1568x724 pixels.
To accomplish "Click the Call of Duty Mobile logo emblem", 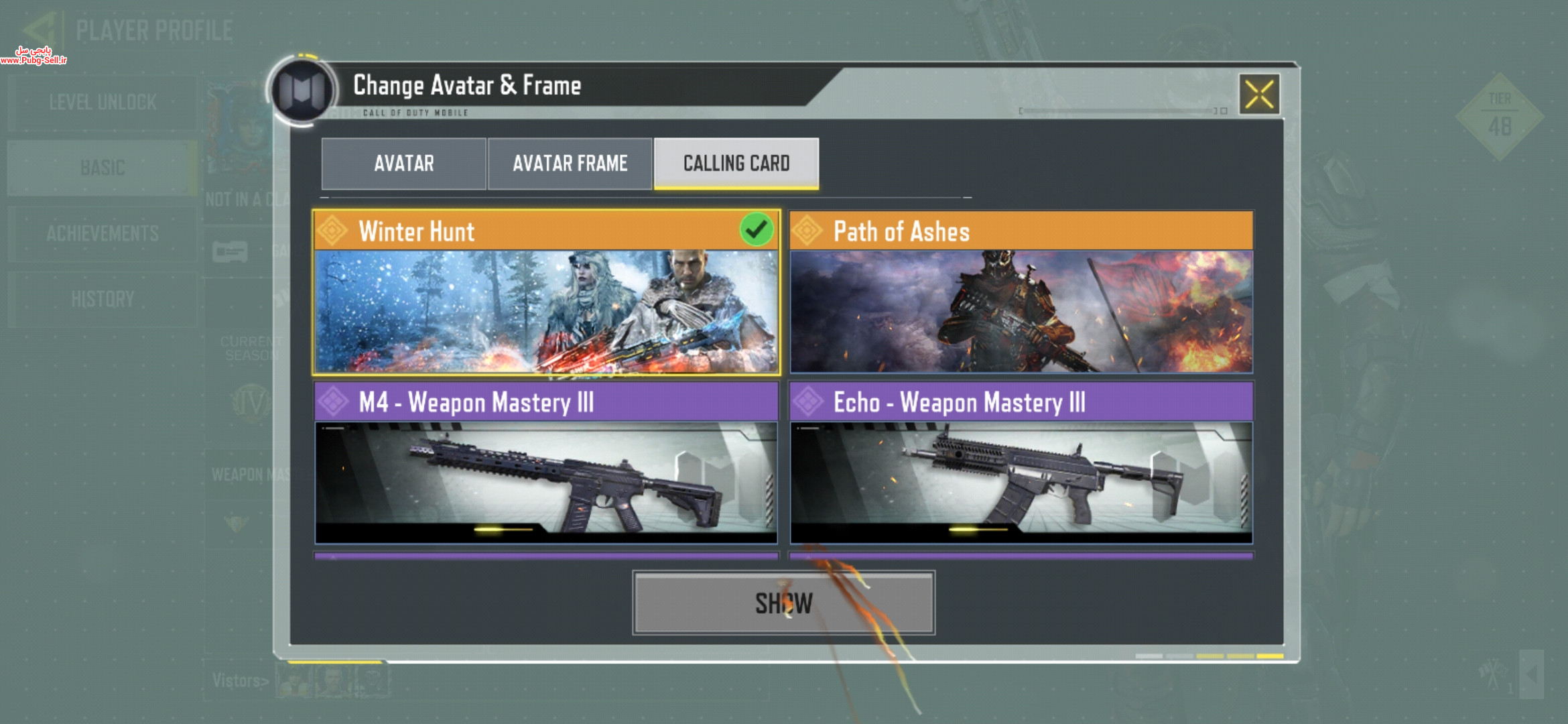I will (302, 89).
